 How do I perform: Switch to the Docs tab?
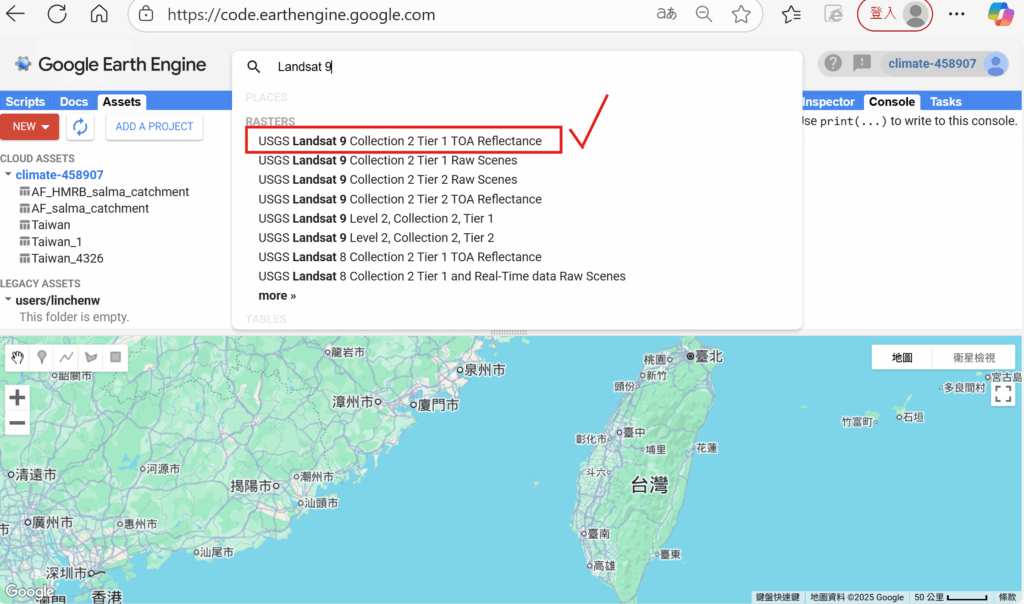coord(74,101)
